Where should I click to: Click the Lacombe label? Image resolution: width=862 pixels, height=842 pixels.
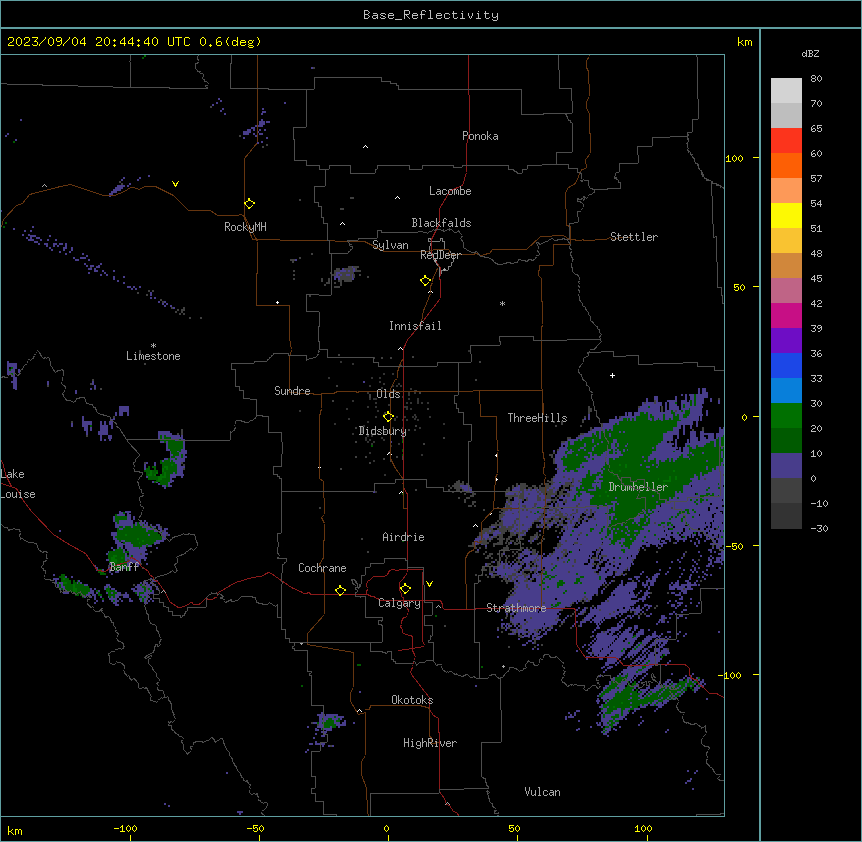(x=450, y=191)
